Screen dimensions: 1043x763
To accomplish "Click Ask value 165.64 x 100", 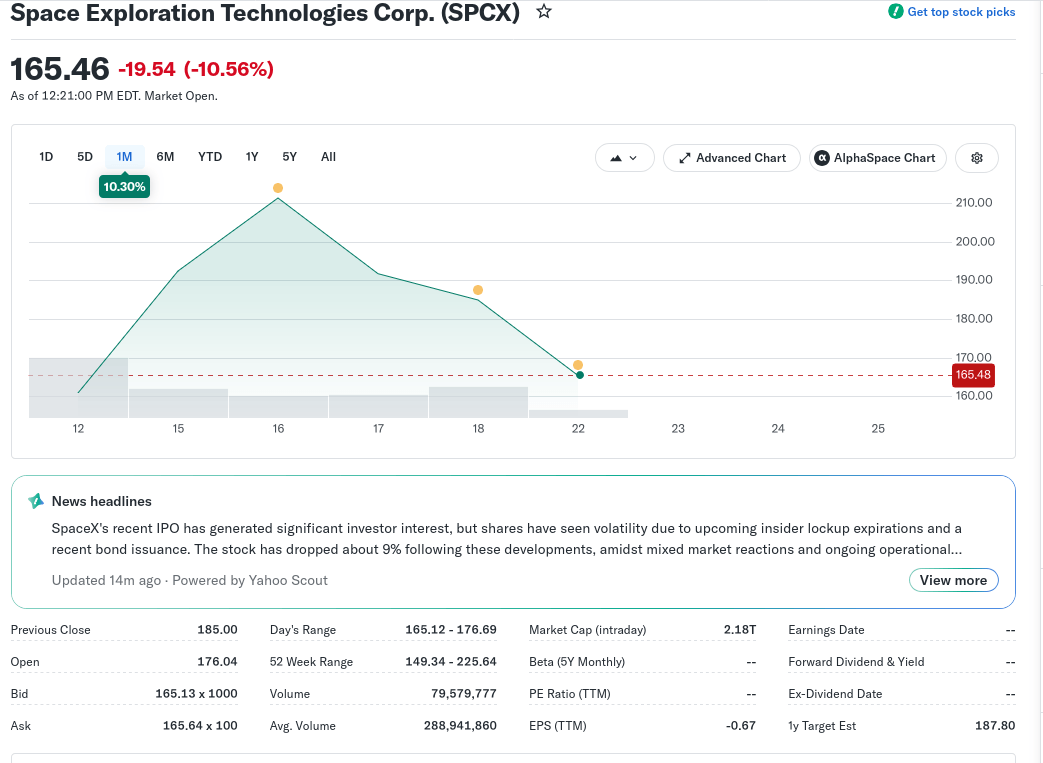I will click(x=200, y=726).
